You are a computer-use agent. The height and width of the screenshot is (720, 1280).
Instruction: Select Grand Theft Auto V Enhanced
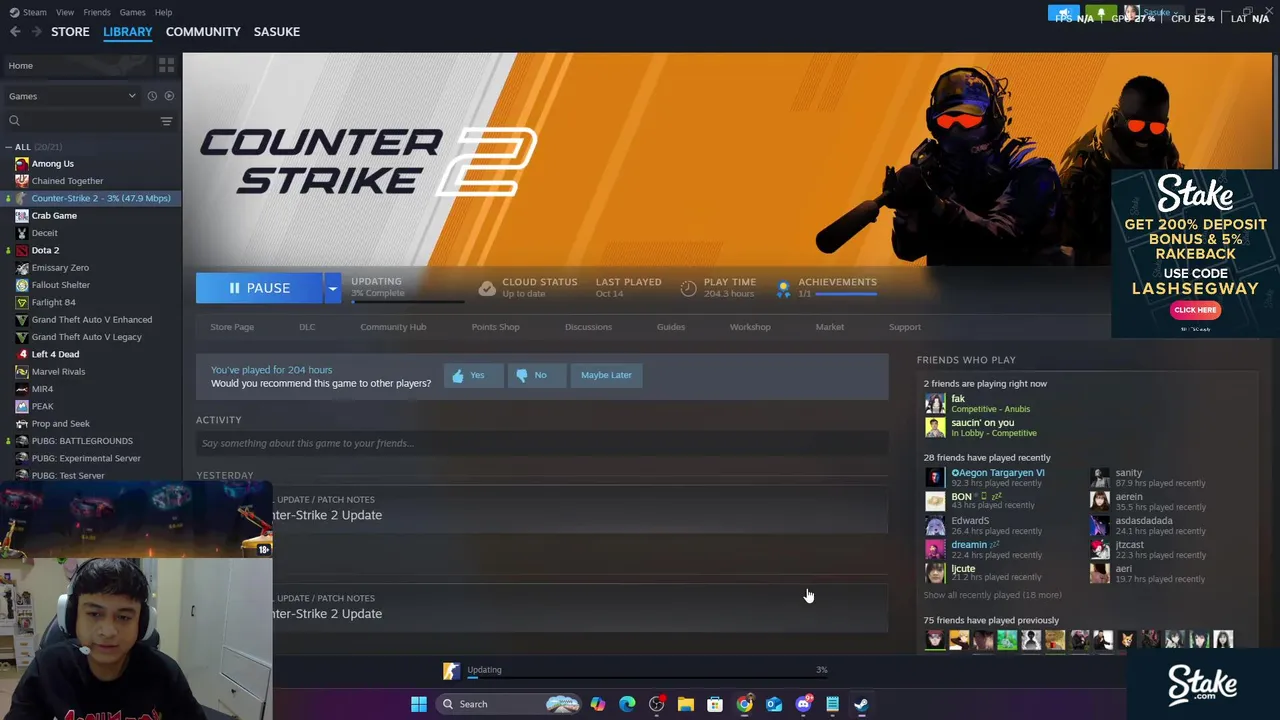pyautogui.click(x=91, y=320)
